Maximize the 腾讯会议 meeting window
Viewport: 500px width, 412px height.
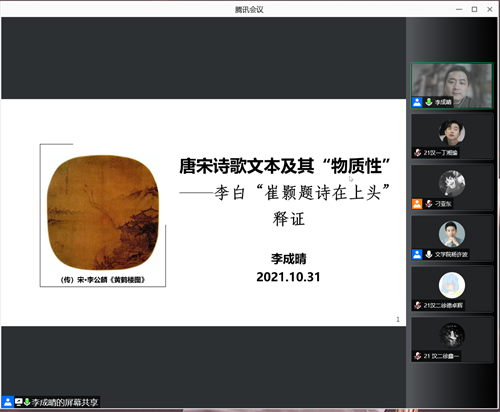(x=474, y=9)
